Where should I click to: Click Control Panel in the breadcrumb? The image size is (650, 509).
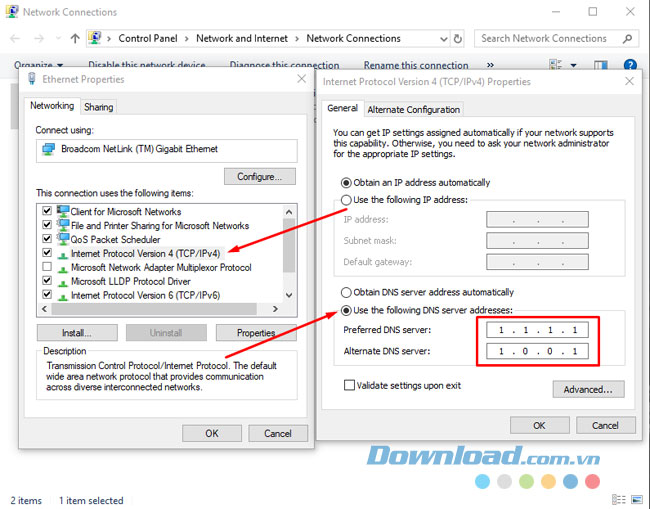[x=148, y=39]
